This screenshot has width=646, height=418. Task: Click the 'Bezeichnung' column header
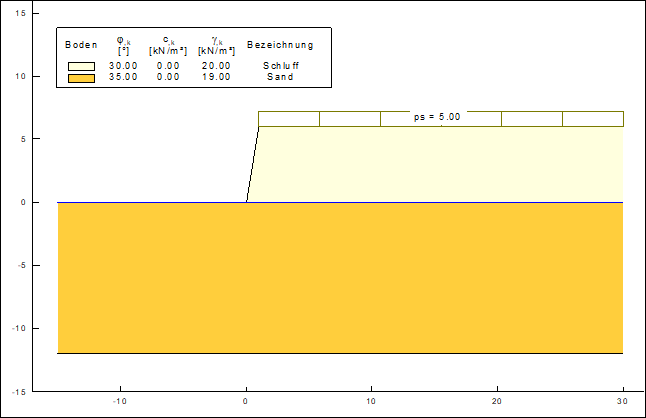click(280, 45)
